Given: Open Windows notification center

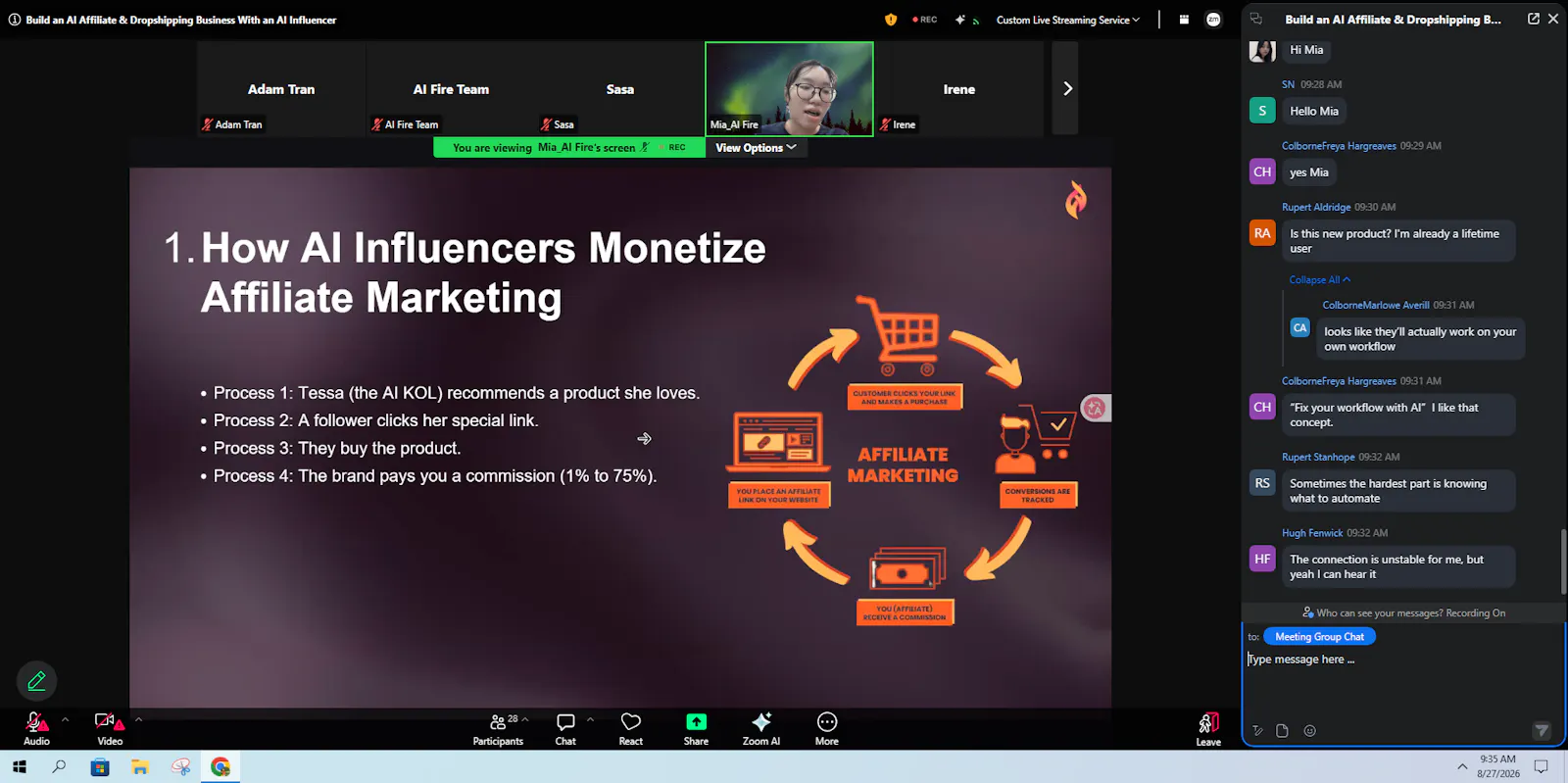Looking at the screenshot, I should point(1541,767).
